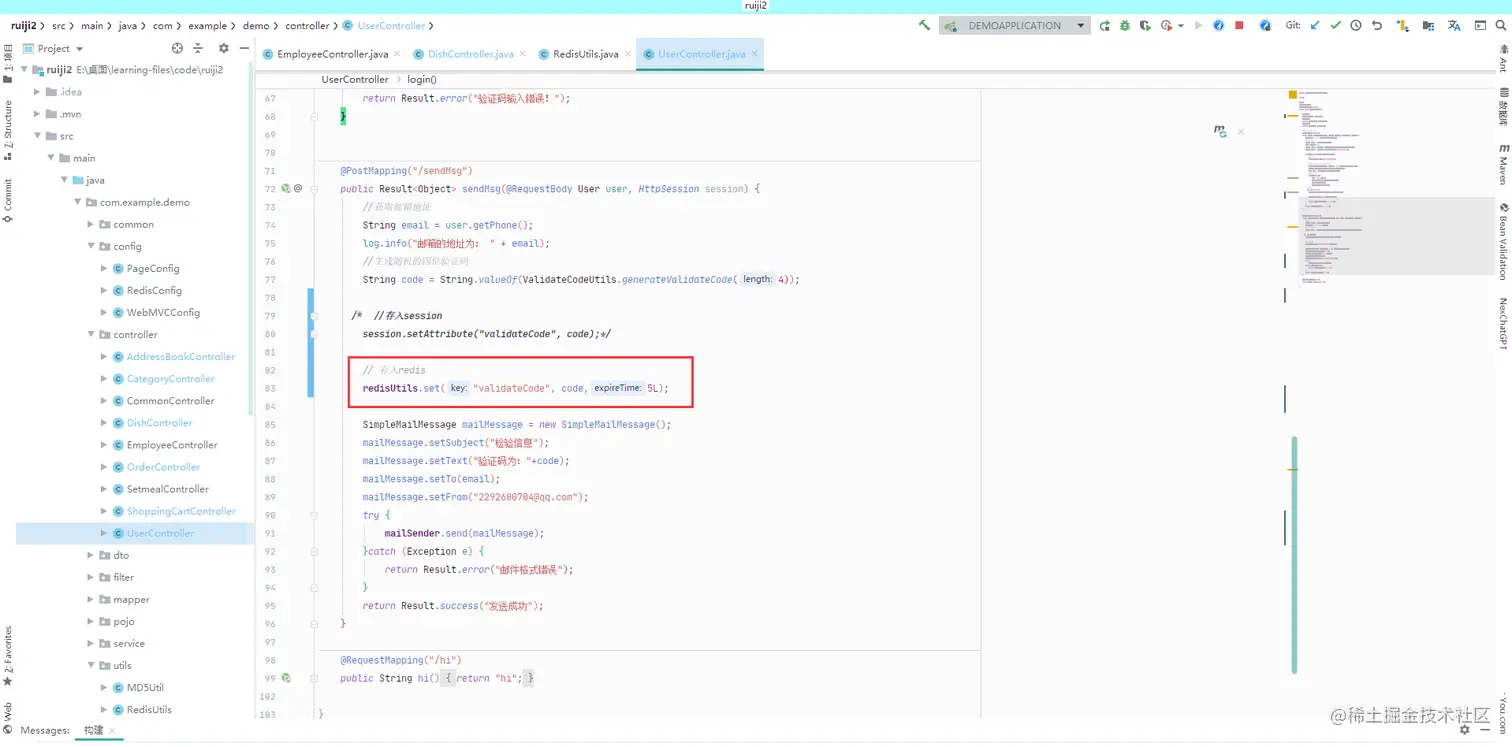The image size is (1512, 747).
Task: Click the green Rerun application icon
Action: pos(1104,25)
